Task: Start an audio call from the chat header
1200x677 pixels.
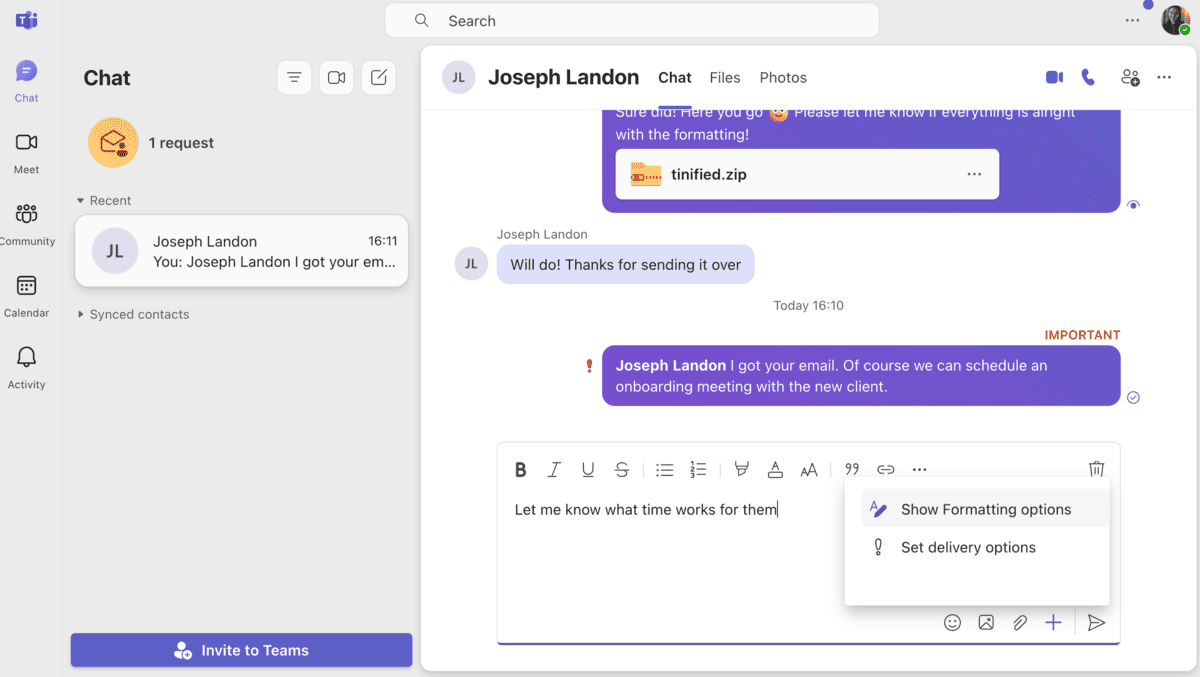Action: coord(1088,77)
